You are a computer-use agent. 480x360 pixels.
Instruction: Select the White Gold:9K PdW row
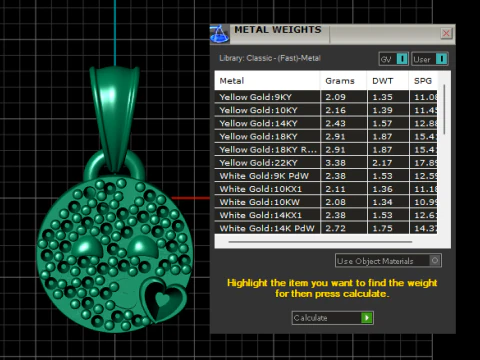[326, 176]
